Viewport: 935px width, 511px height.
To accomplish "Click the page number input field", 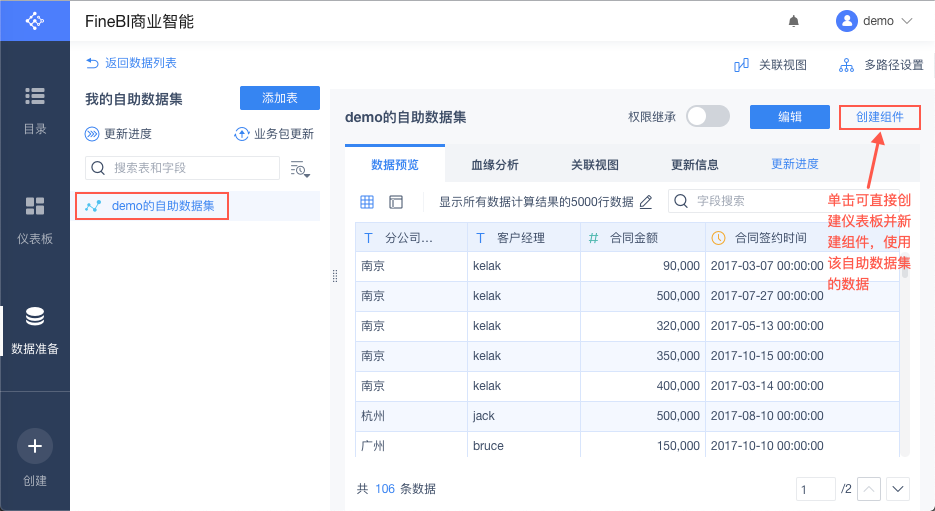I will click(x=815, y=489).
